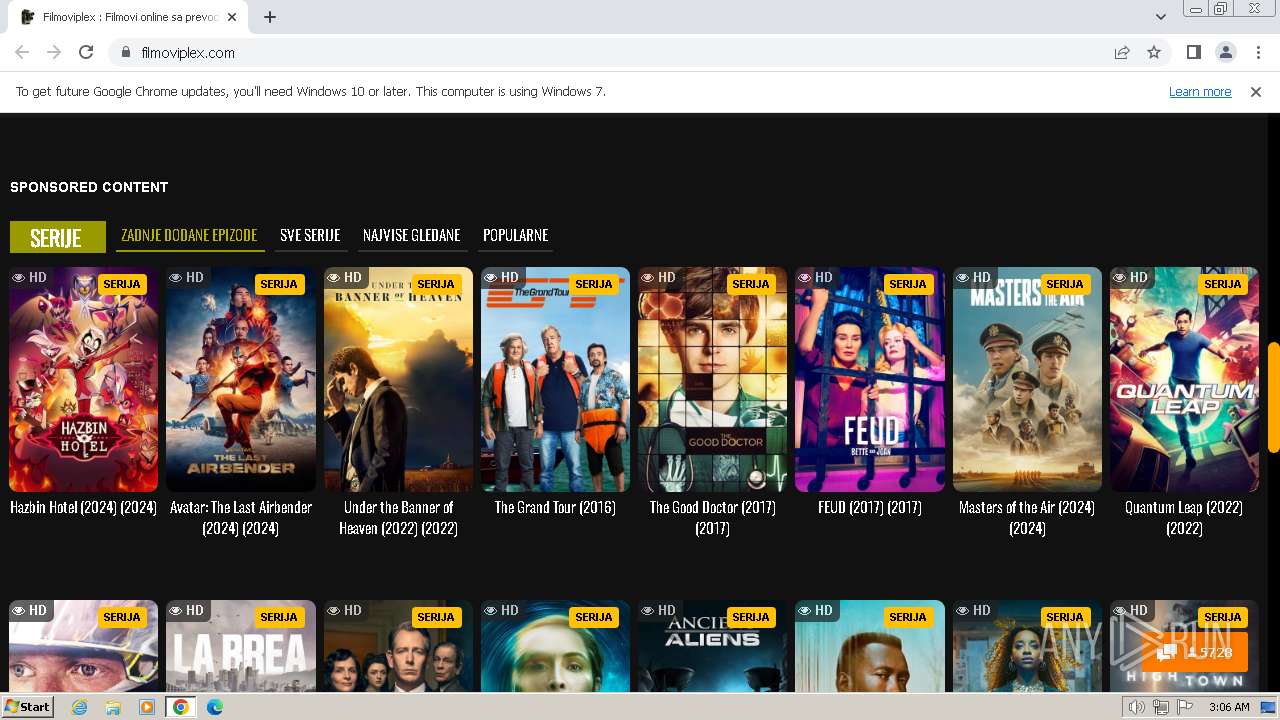Open Masters of the Air poster
The width and height of the screenshot is (1280, 720).
pyautogui.click(x=1027, y=379)
